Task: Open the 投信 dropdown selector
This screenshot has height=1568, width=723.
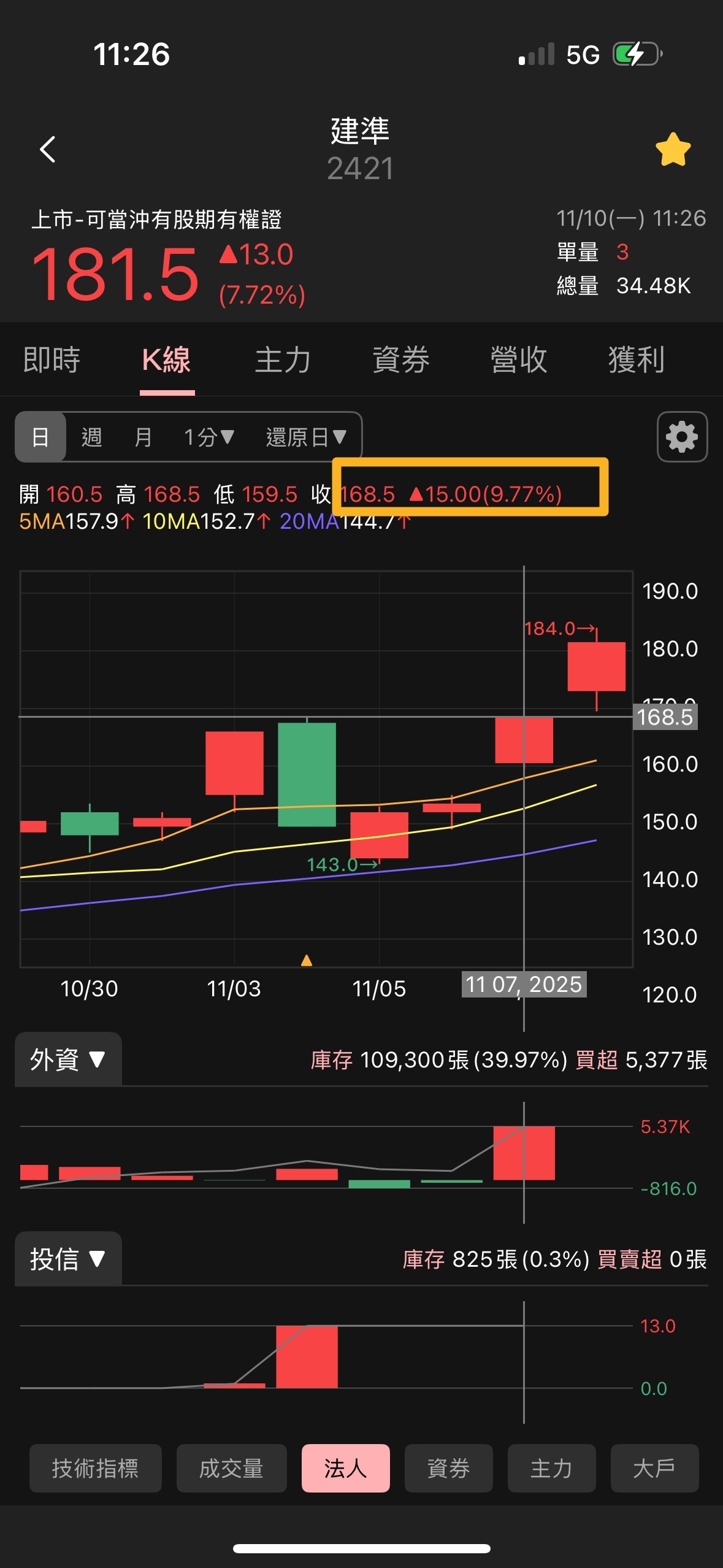Action: 68,1259
